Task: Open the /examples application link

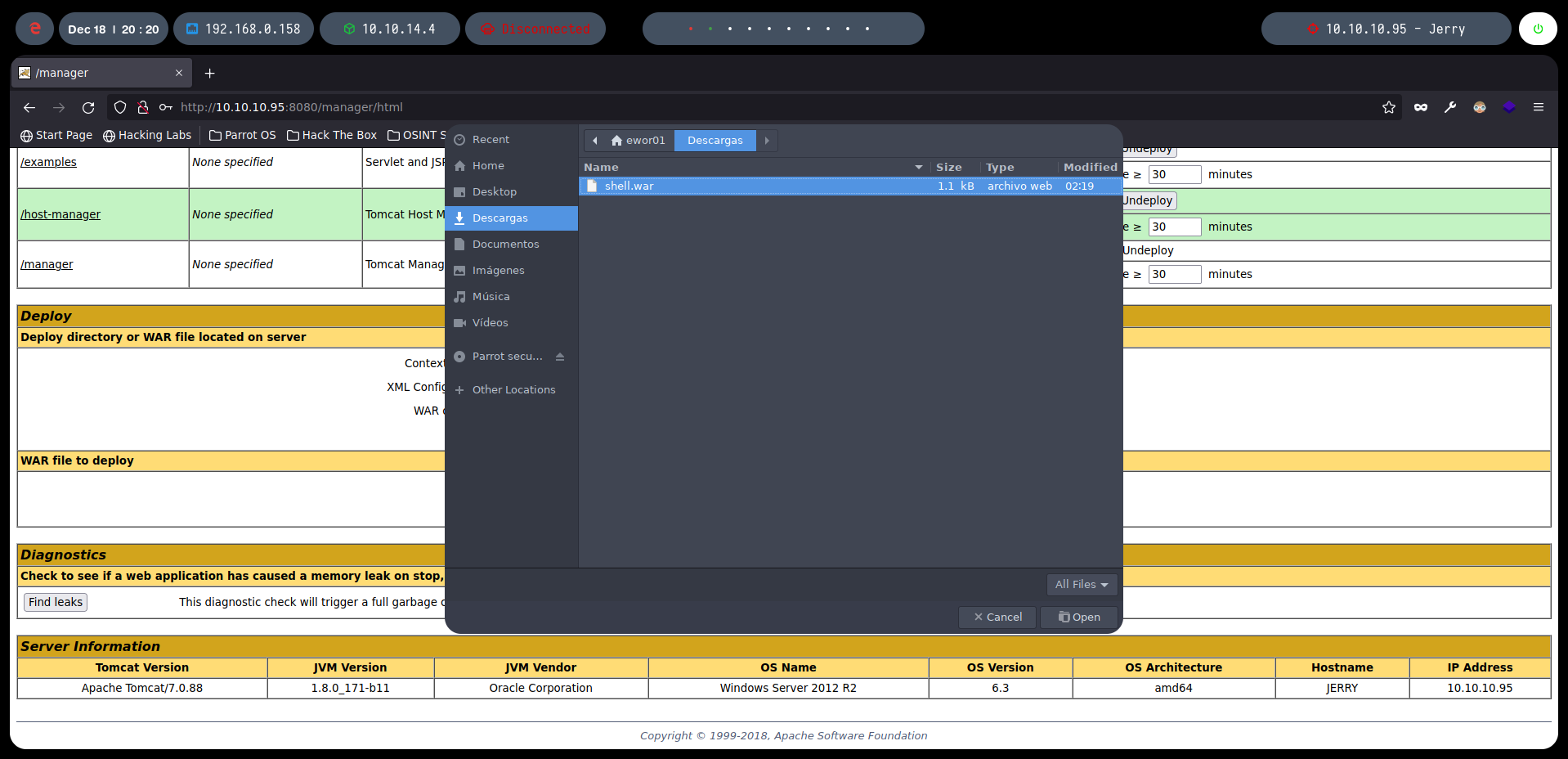Action: coord(48,162)
